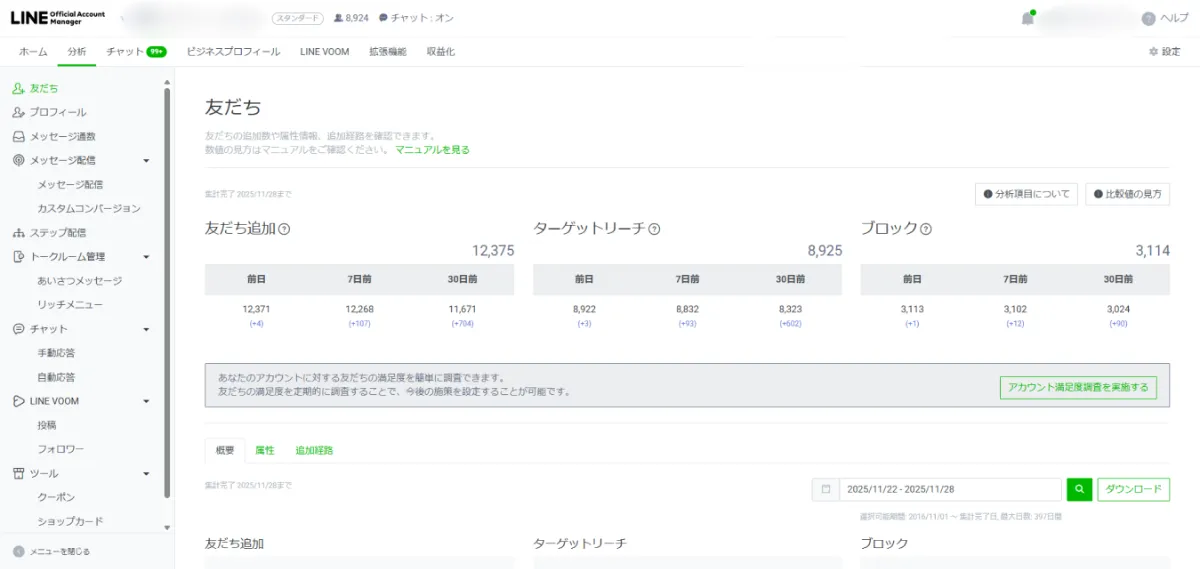Click the settings gear icon

[1153, 51]
